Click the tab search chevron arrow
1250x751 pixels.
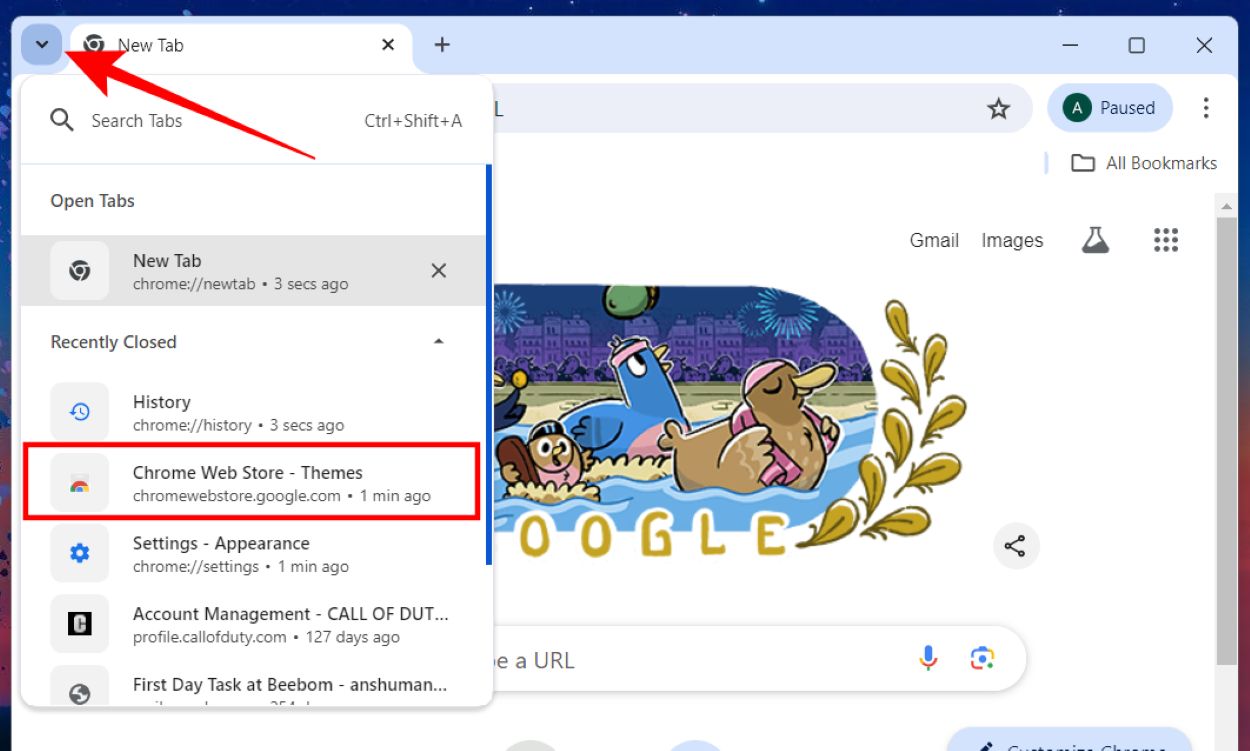[41, 45]
